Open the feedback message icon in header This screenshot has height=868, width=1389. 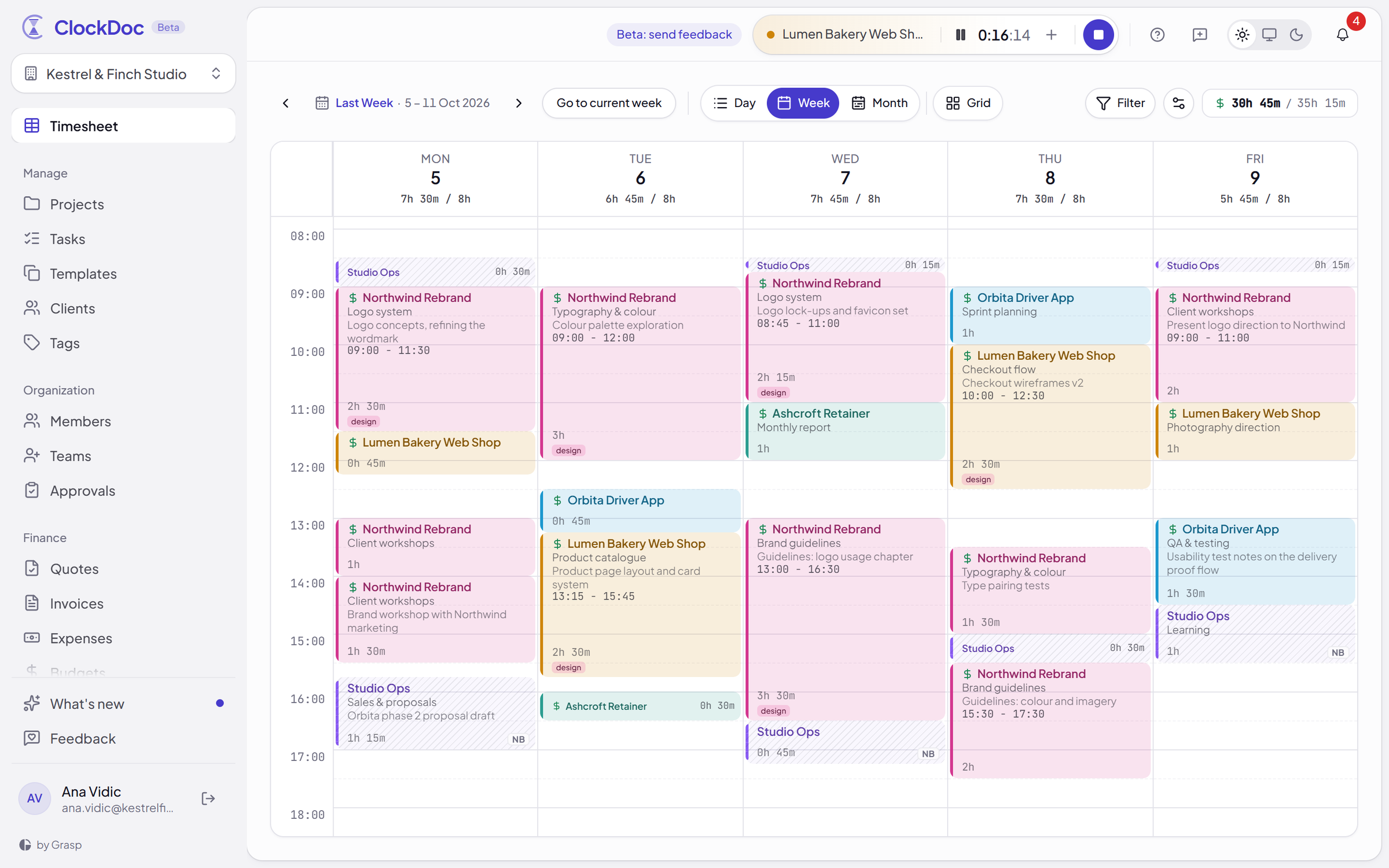coord(1200,35)
